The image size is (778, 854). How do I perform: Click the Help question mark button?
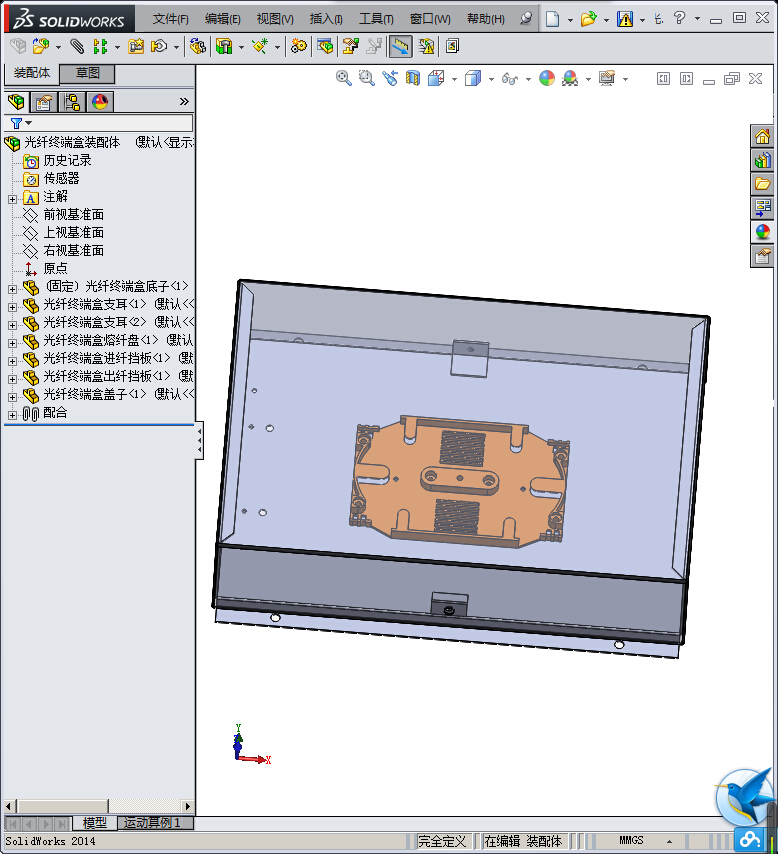(x=679, y=18)
